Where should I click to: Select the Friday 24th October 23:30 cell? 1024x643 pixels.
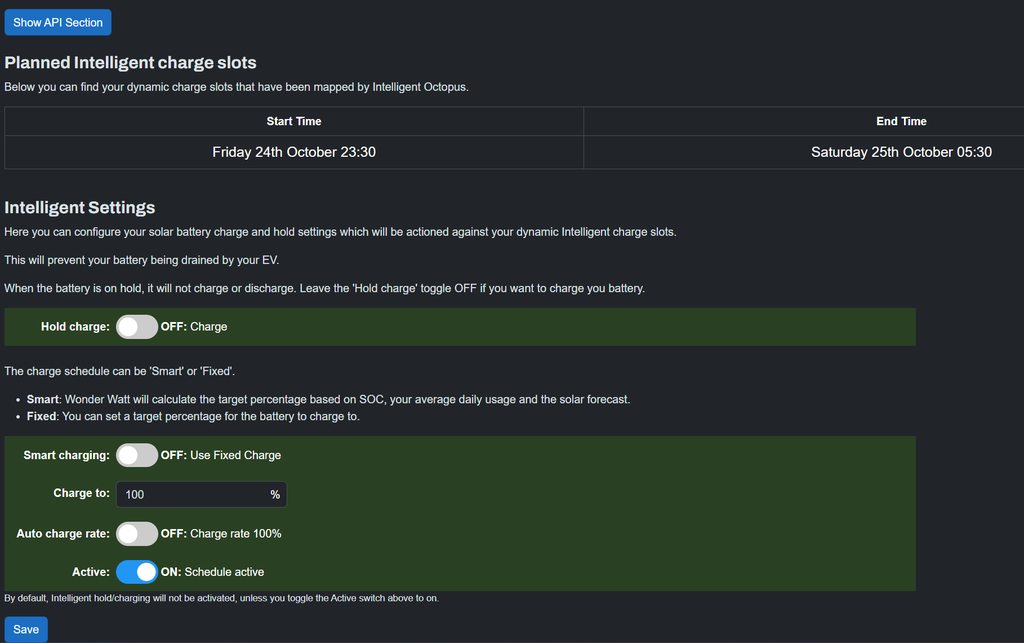tap(294, 153)
